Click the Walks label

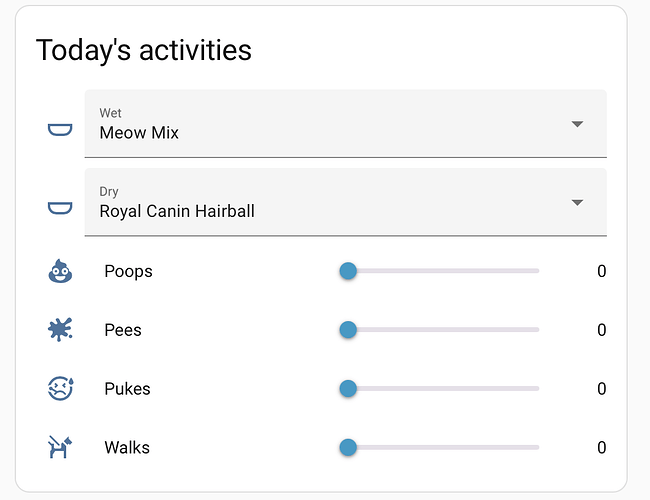tap(127, 448)
